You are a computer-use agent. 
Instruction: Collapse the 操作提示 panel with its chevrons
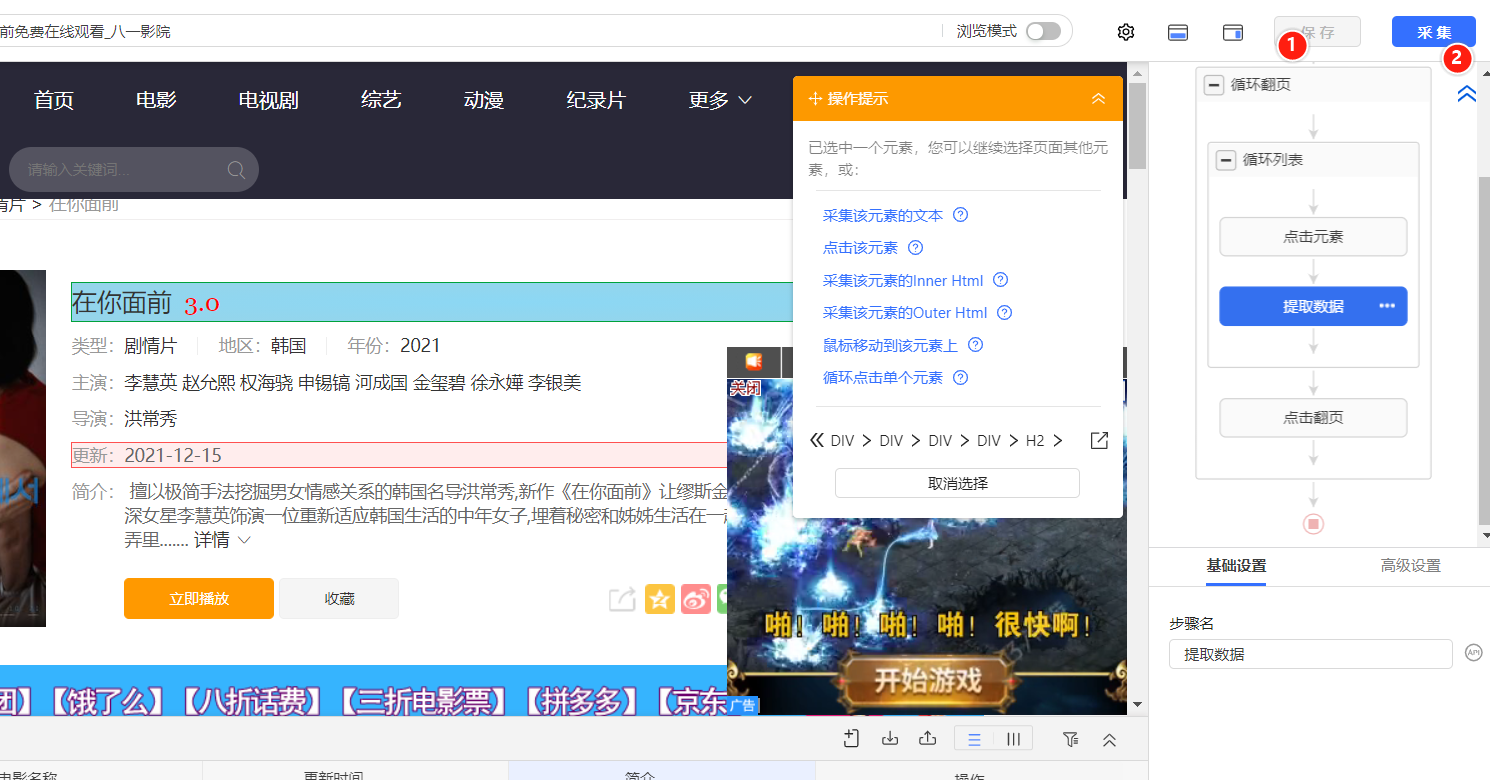pyautogui.click(x=1098, y=99)
